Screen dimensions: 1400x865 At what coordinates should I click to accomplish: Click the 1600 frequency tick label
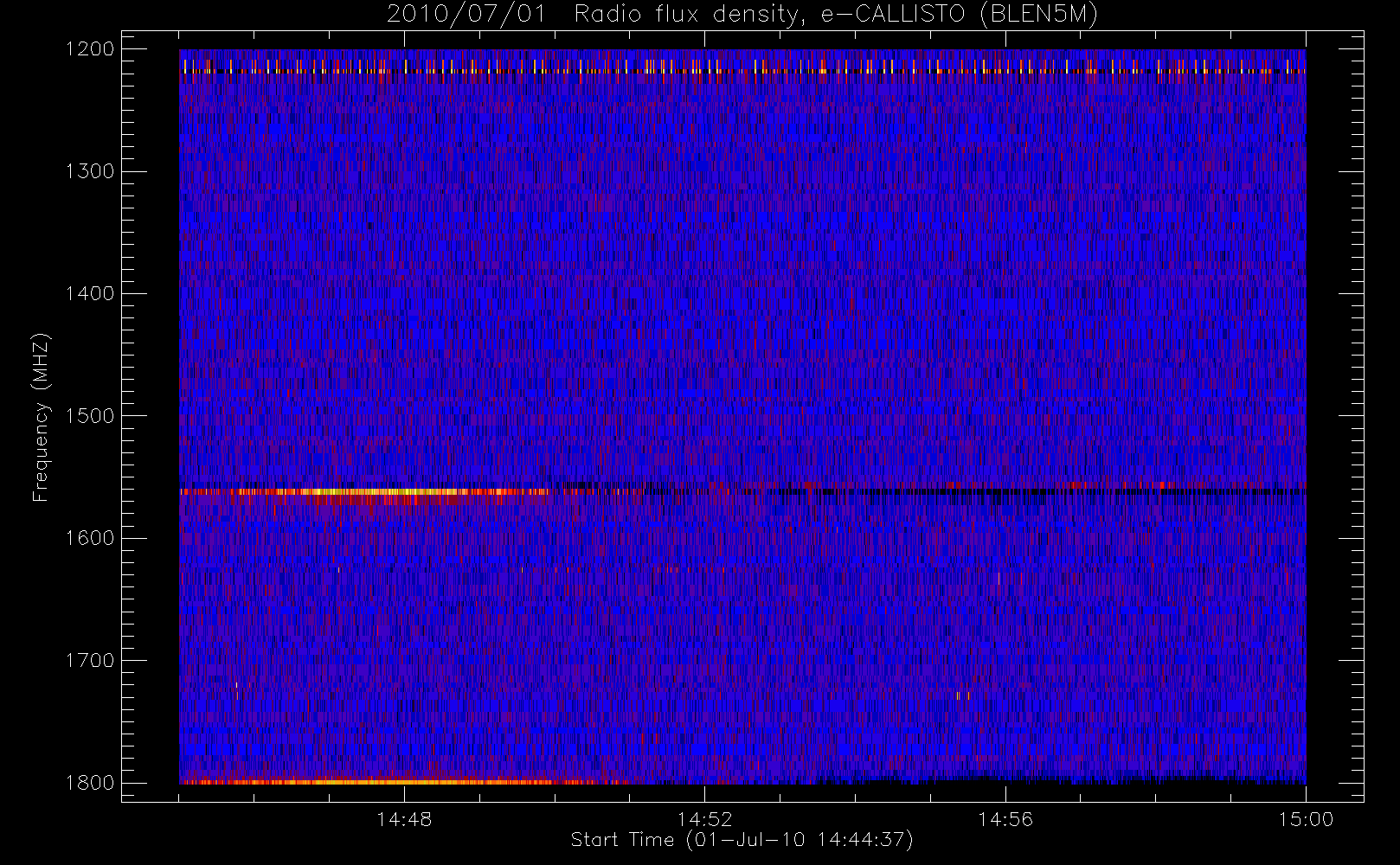coord(90,538)
